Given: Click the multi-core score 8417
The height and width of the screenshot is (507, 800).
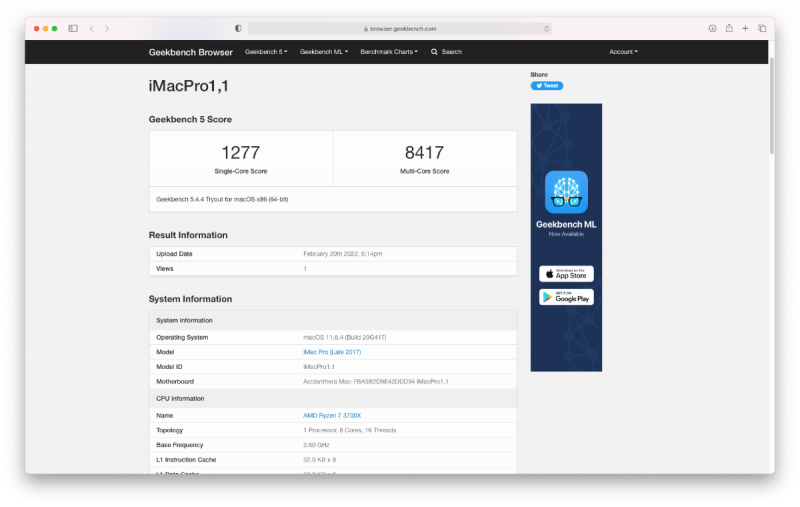Looking at the screenshot, I should [424, 153].
